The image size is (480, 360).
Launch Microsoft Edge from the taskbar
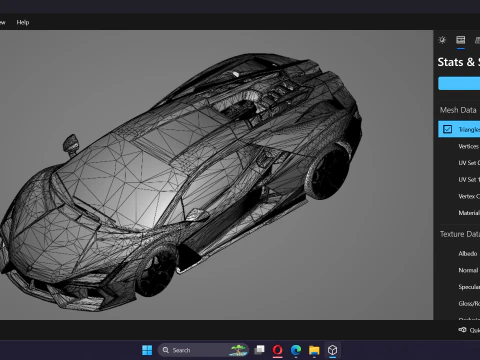[296, 350]
